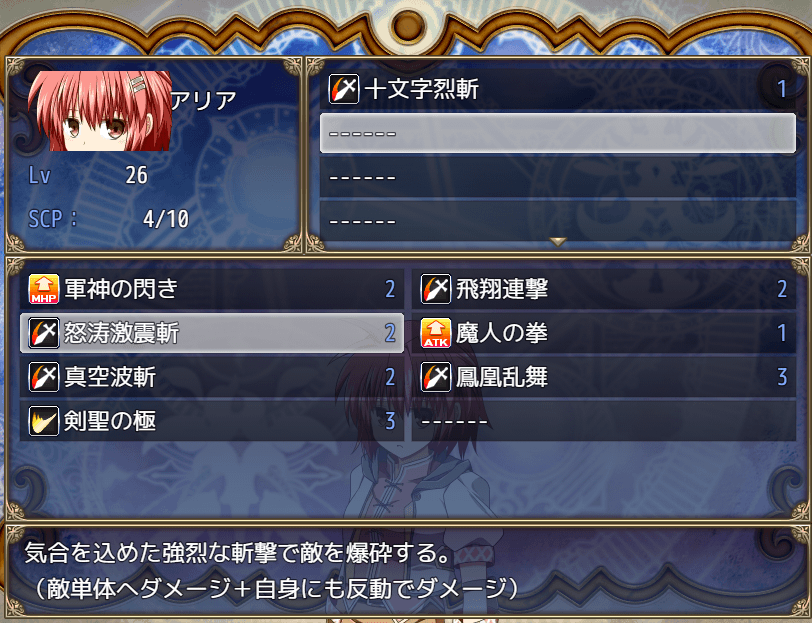Click the yellow slash icon of 剣聖の極
Viewport: 812px width, 623px height.
click(44, 421)
